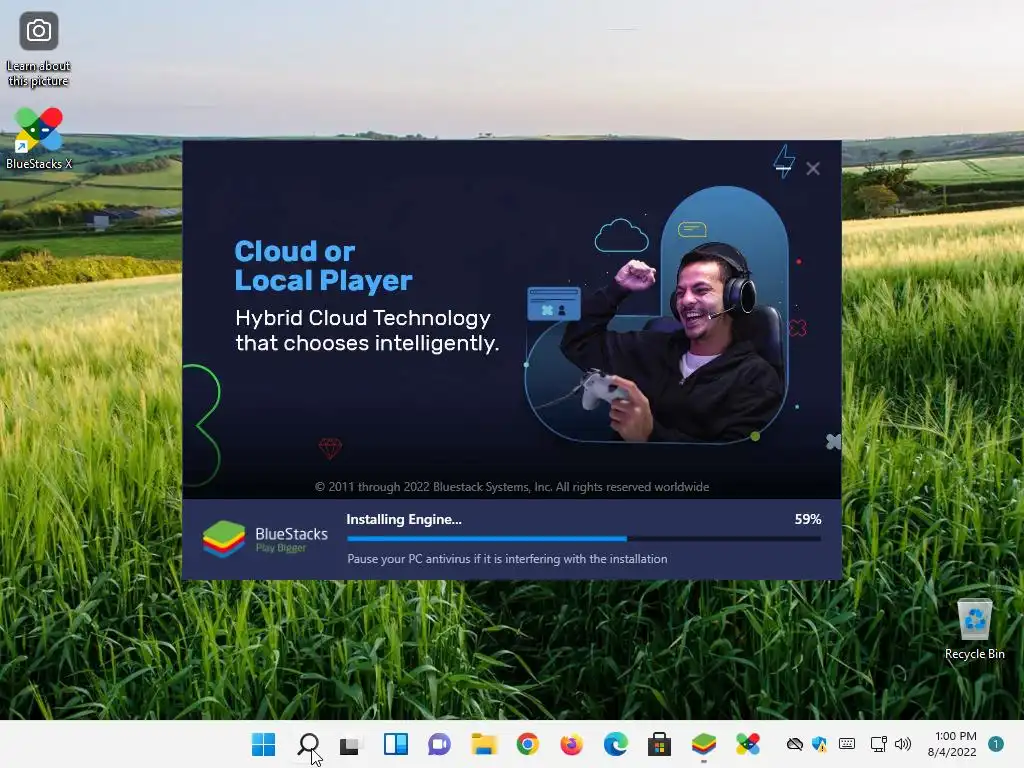Image resolution: width=1024 pixels, height=768 pixels.
Task: Open BlueStacks X desktop shortcut
Action: click(39, 138)
